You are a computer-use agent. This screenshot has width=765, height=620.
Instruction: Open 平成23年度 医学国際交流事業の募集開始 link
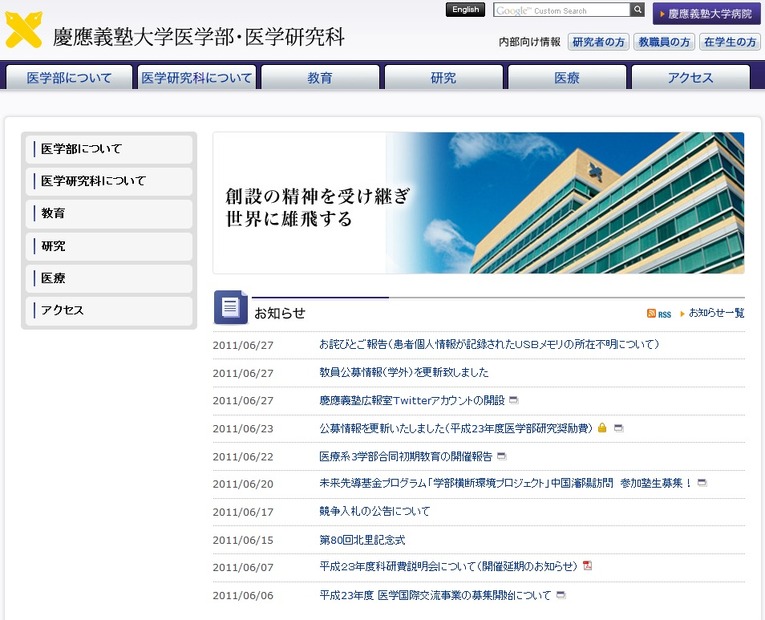pos(435,595)
